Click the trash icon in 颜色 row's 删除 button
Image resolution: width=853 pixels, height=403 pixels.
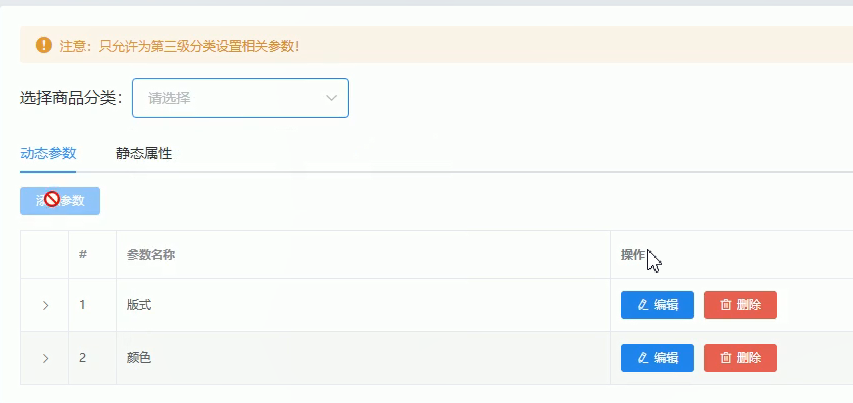[x=726, y=358]
